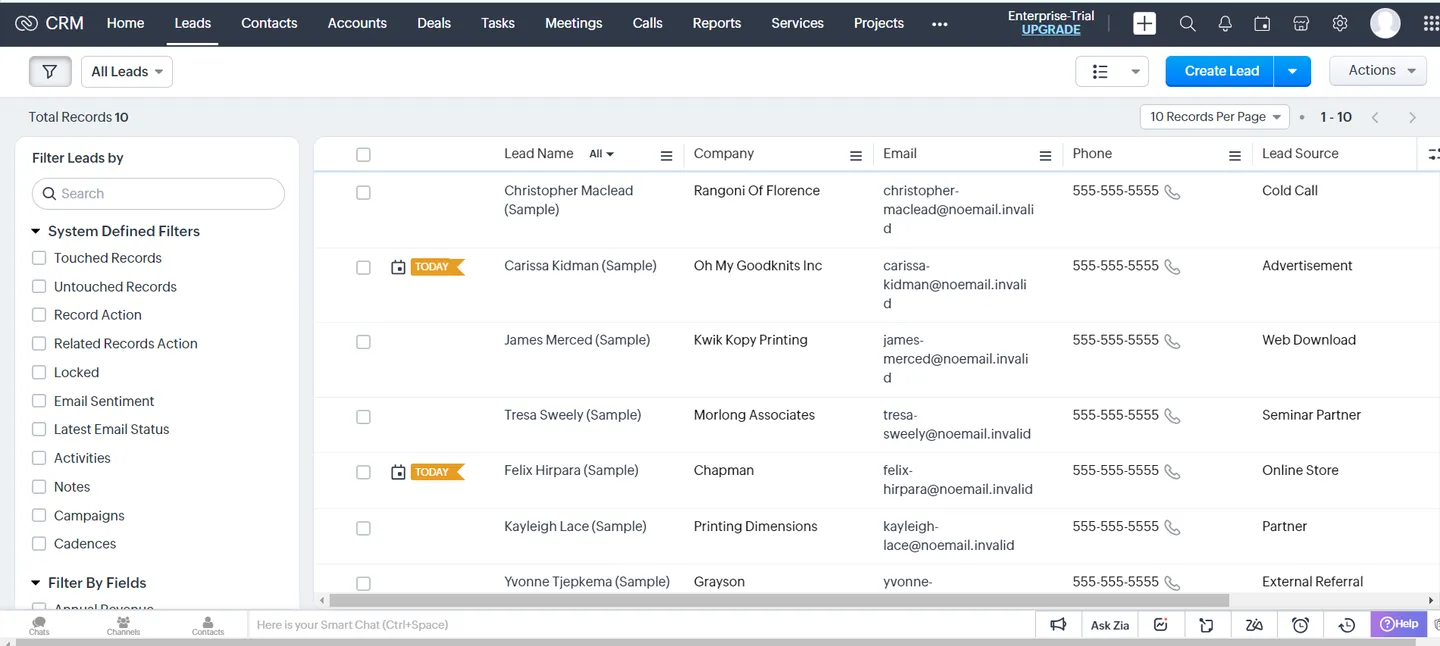Click phone icon in James Merced row

(x=1172, y=341)
